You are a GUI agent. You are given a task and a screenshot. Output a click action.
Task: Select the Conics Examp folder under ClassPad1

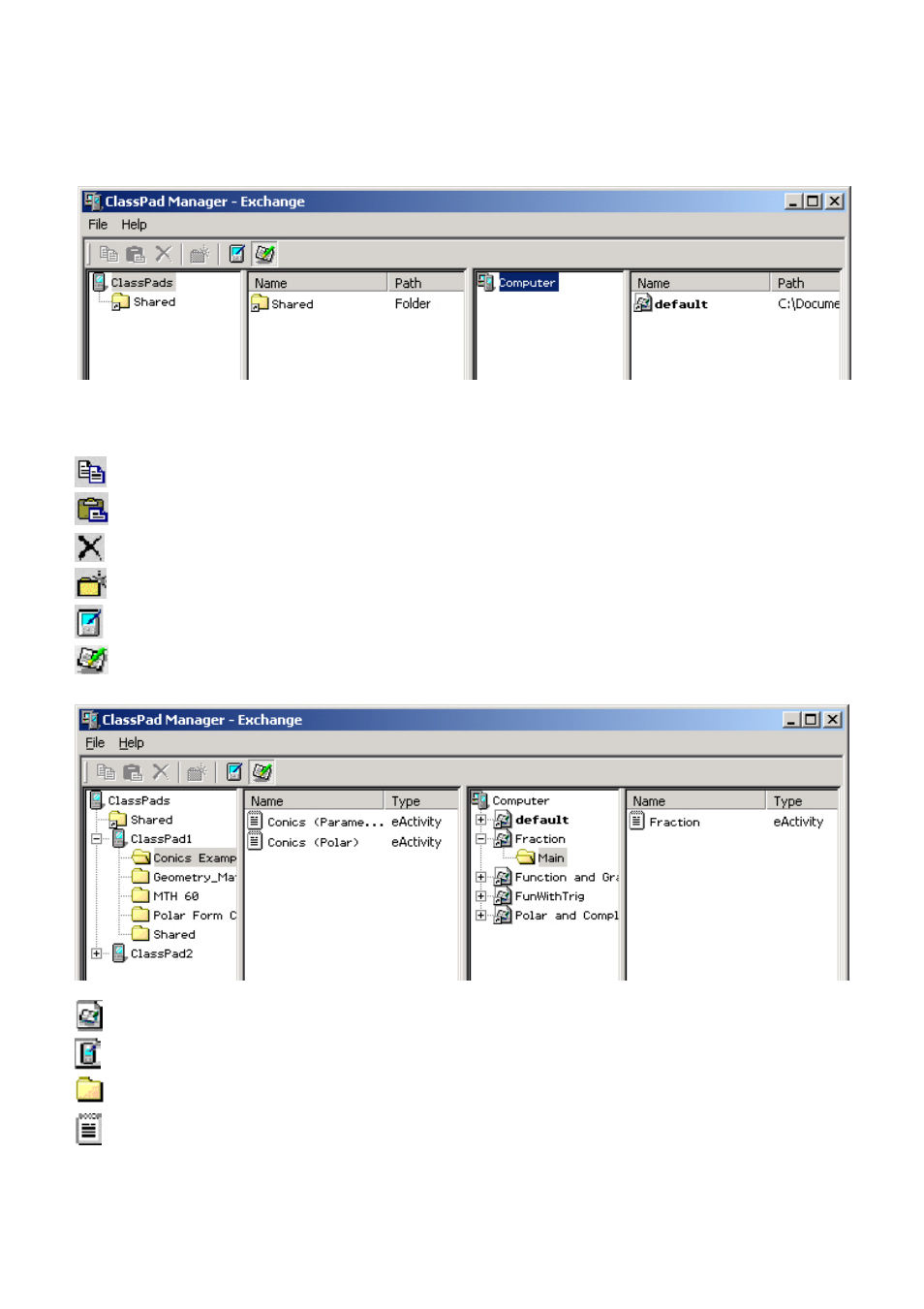(x=194, y=858)
